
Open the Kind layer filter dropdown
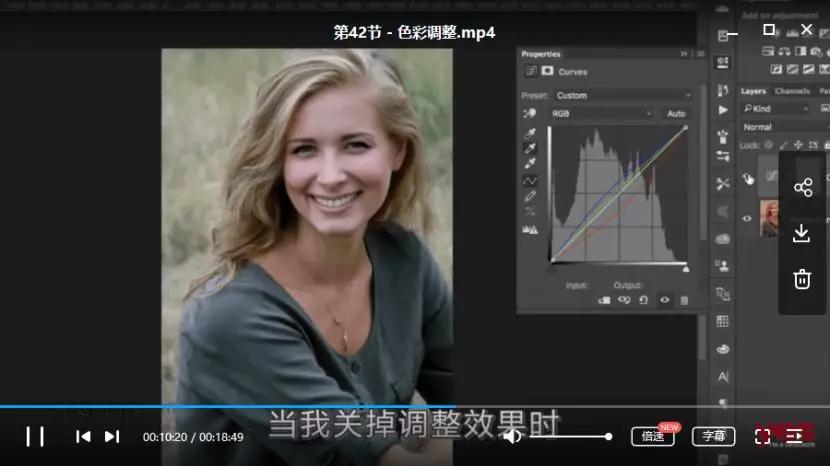(776, 109)
